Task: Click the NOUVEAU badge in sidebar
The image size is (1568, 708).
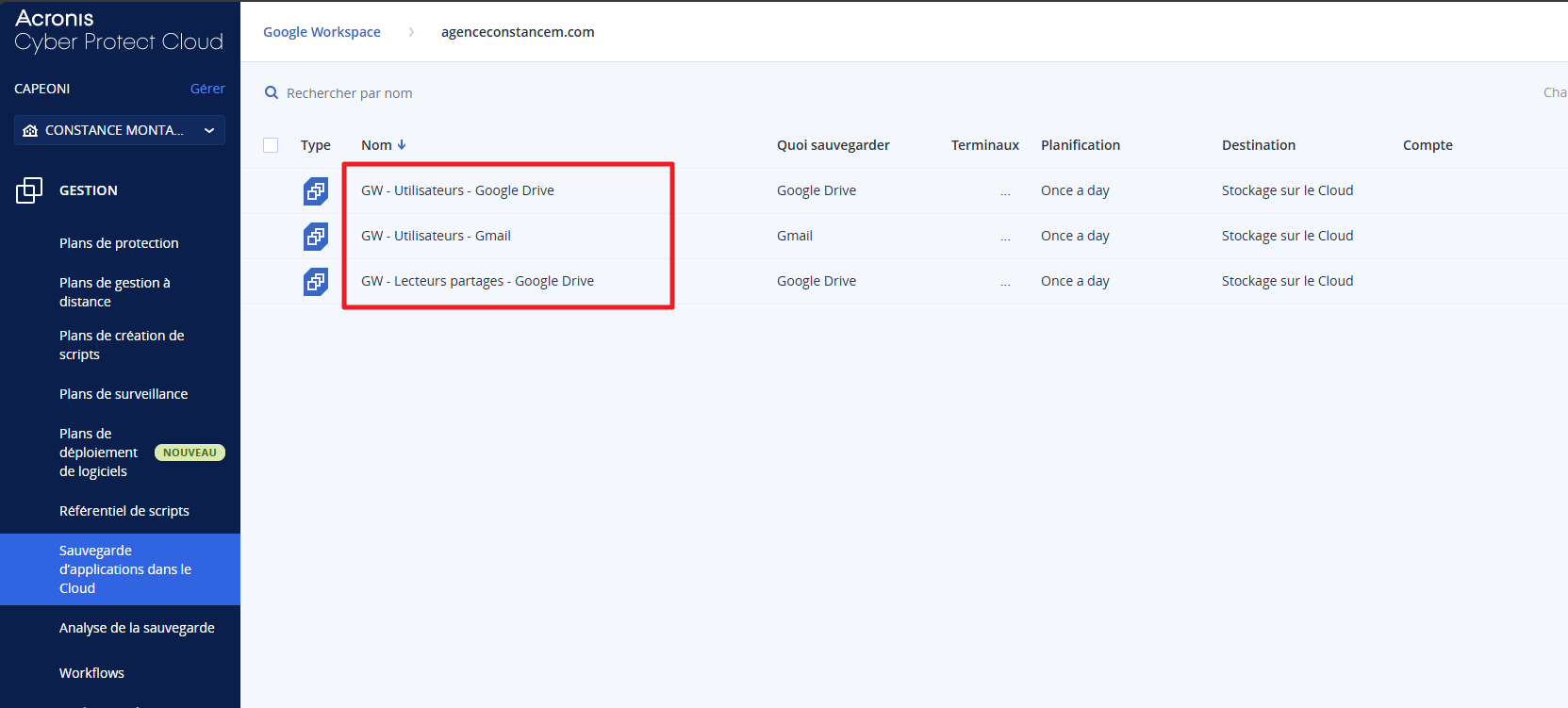Action: pos(190,453)
